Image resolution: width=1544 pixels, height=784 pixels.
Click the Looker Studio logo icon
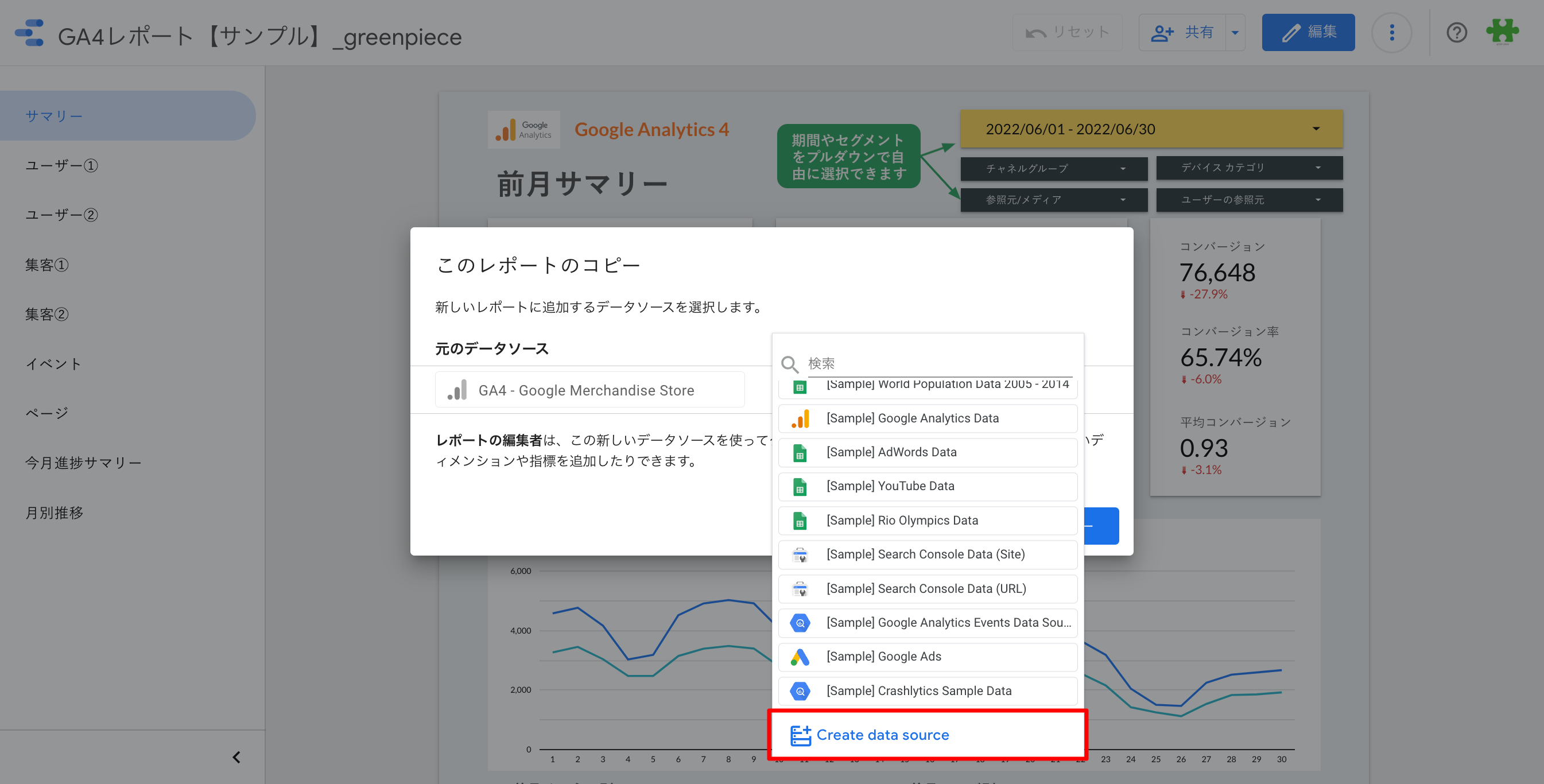pyautogui.click(x=29, y=33)
